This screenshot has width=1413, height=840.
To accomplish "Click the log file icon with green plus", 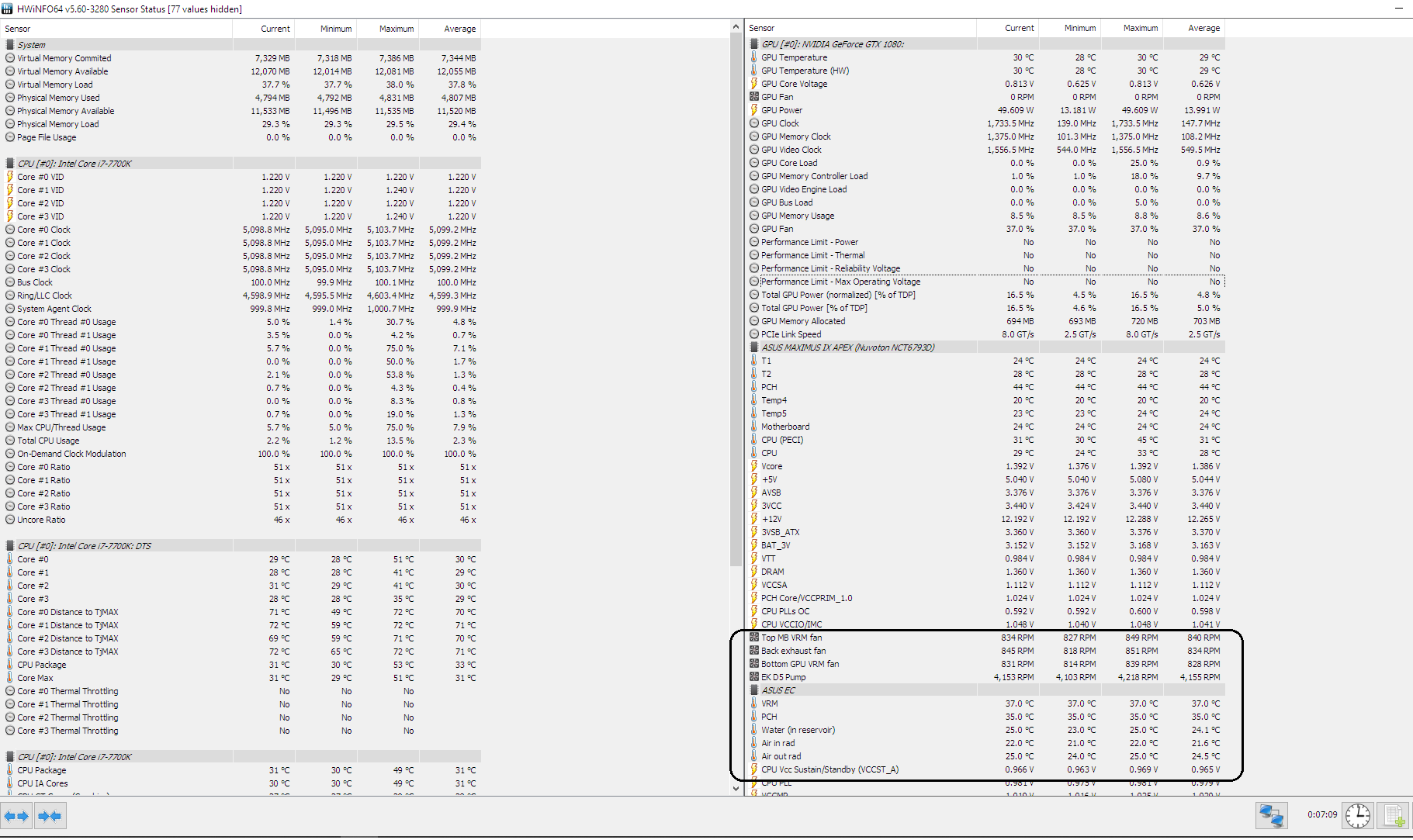I will click(x=1394, y=816).
